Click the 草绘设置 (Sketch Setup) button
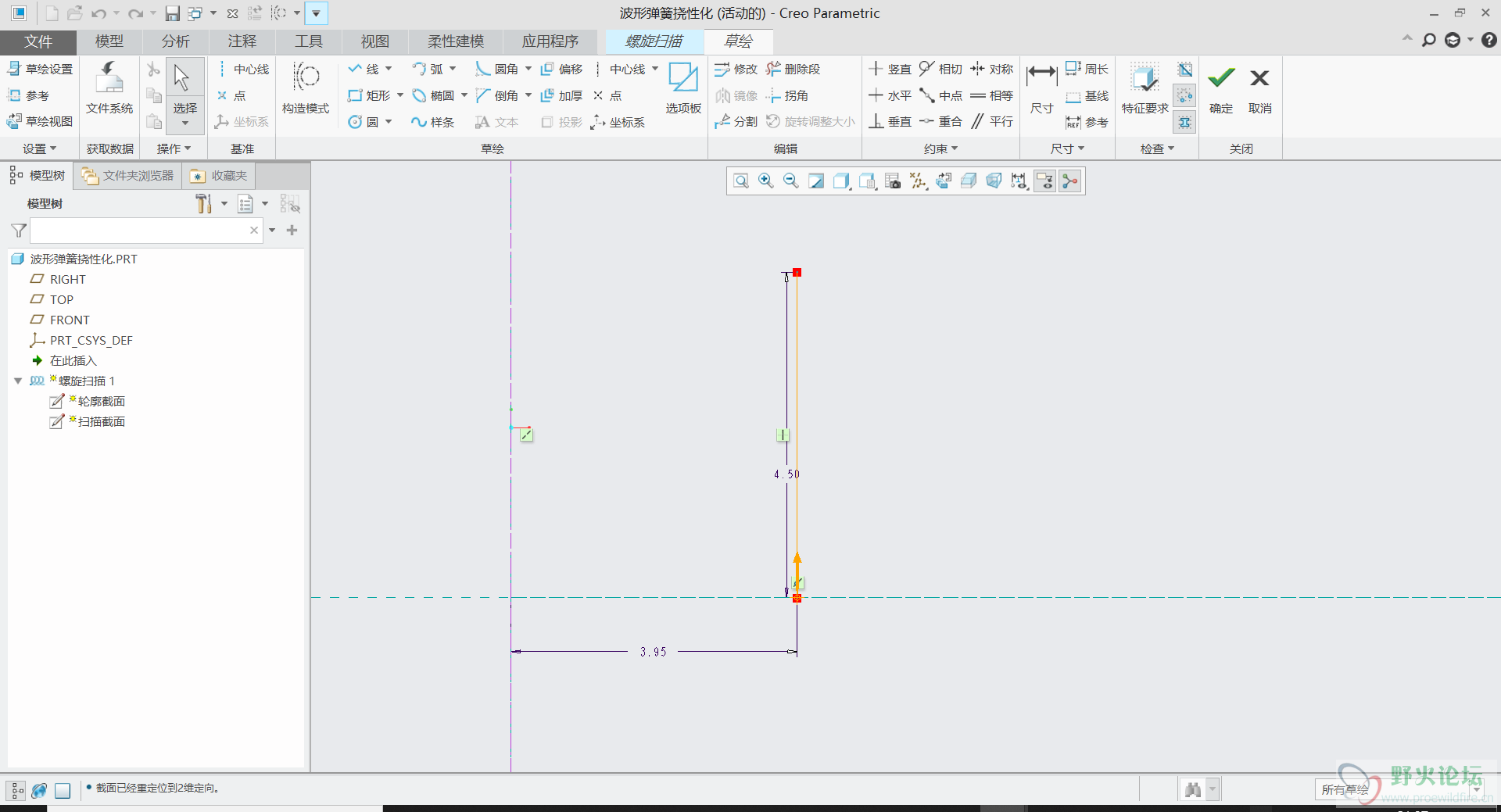This screenshot has width=1501, height=812. pos(40,69)
